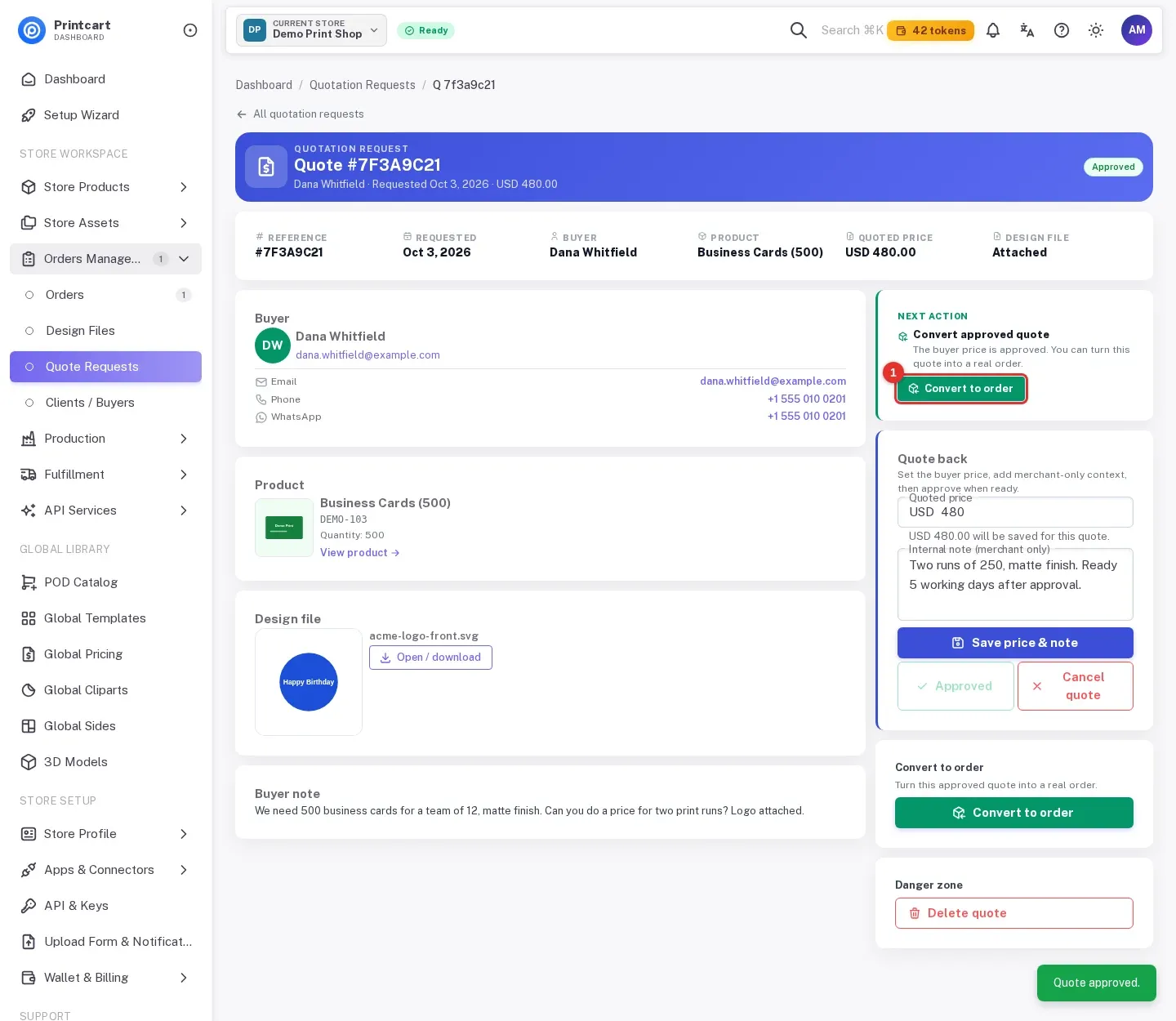Click Open / download design file button

click(430, 658)
